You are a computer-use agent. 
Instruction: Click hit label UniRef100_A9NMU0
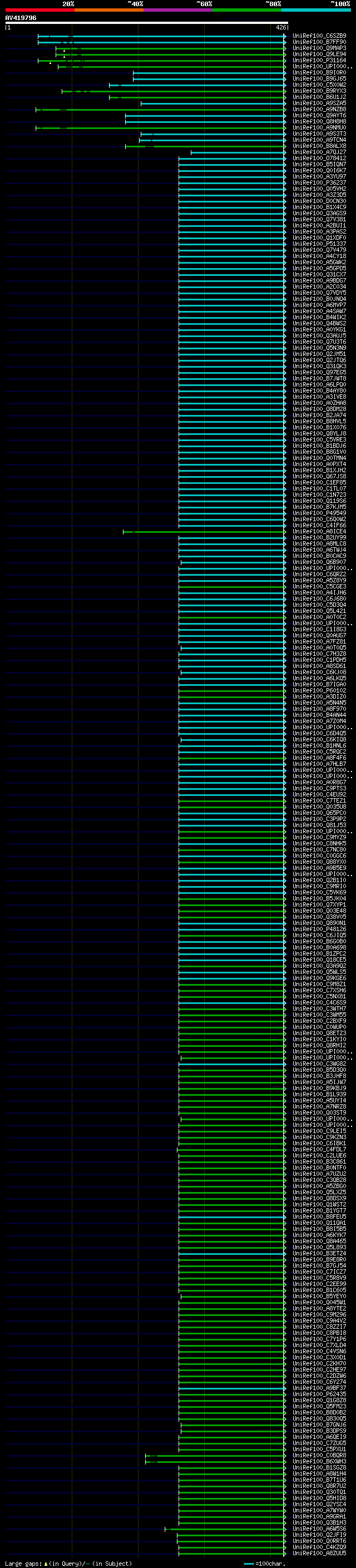[319, 128]
